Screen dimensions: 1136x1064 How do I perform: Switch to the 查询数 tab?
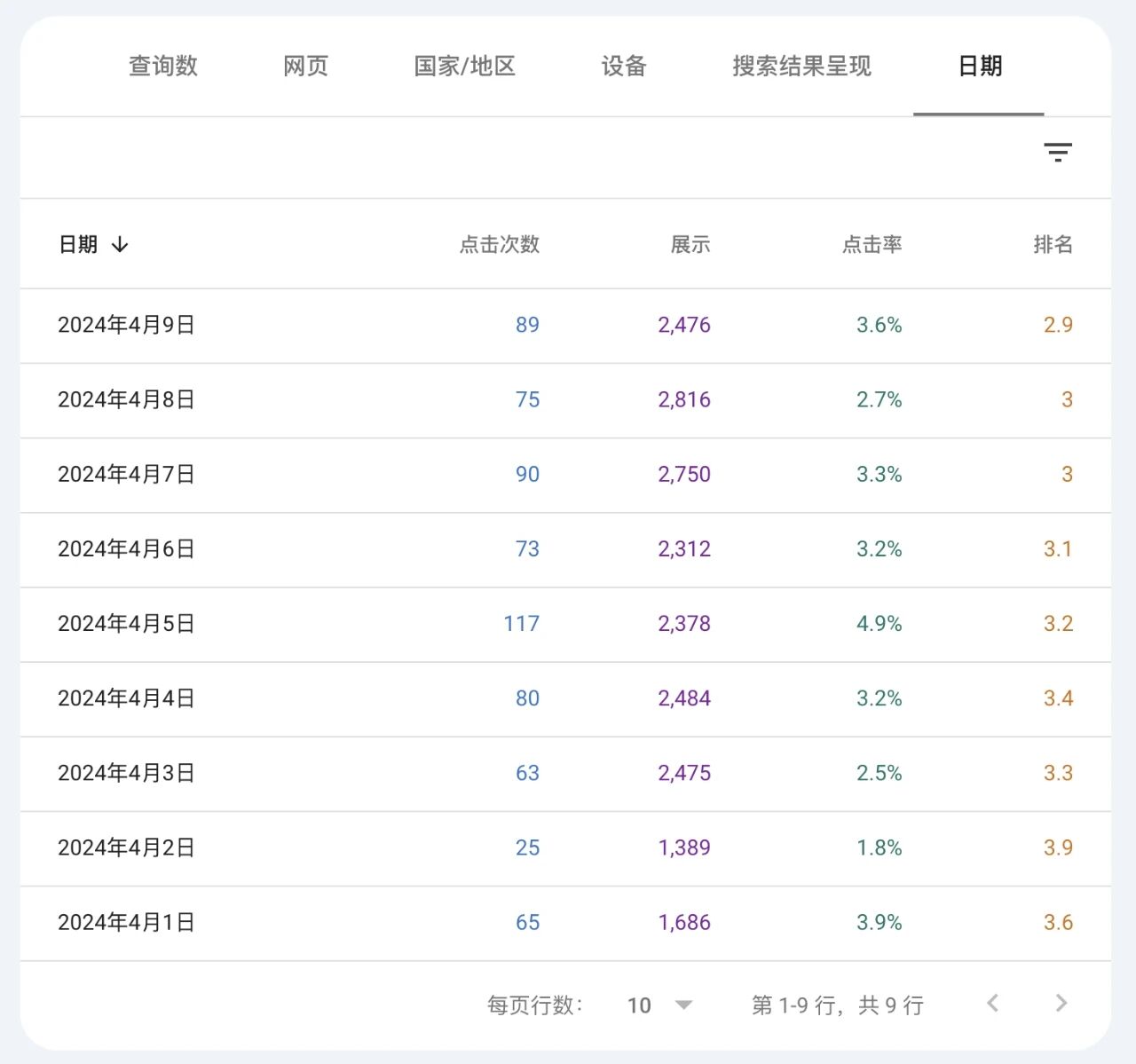163,67
